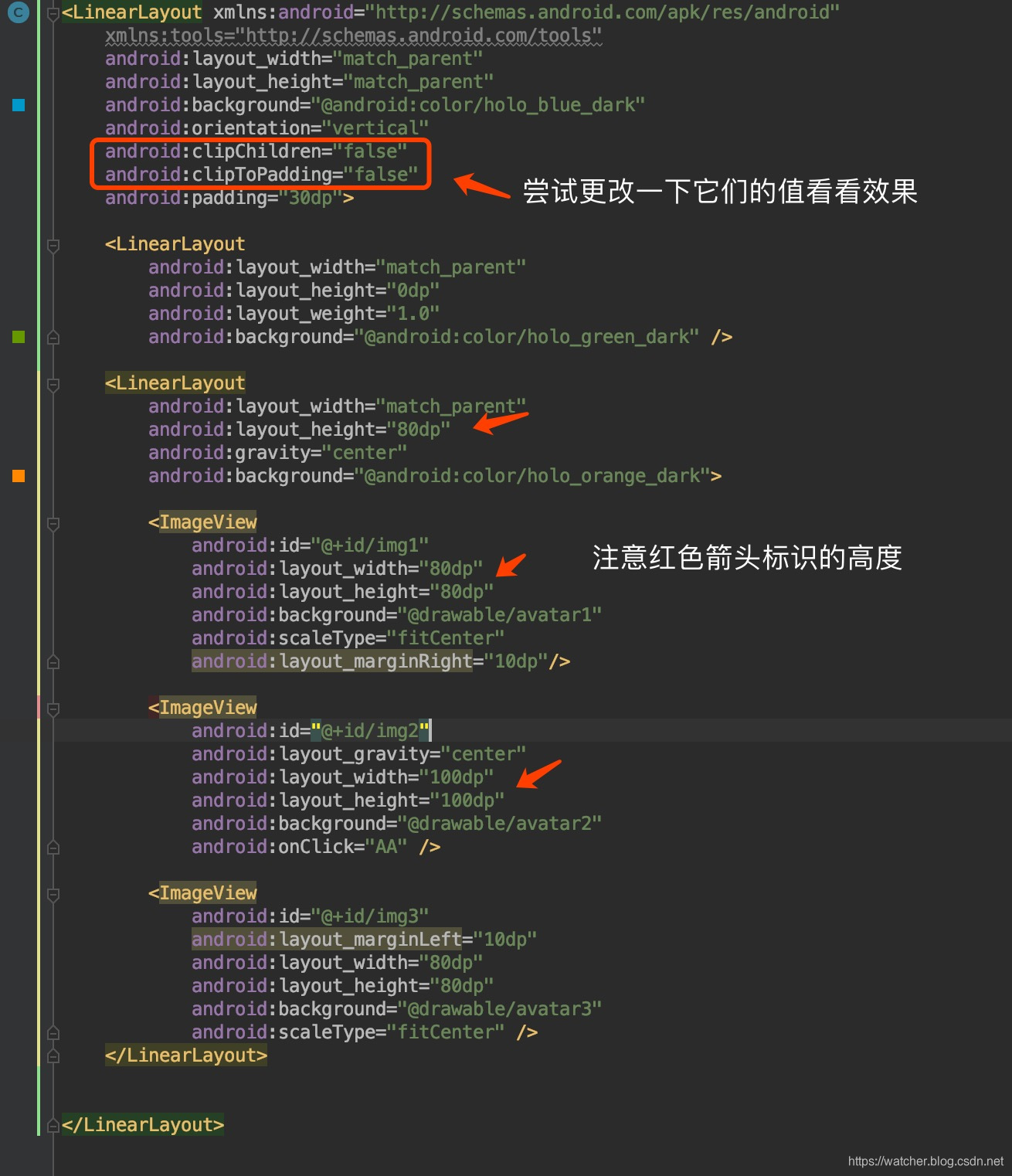Collapse the orange LinearLayout via its gutter fold marker

53,383
